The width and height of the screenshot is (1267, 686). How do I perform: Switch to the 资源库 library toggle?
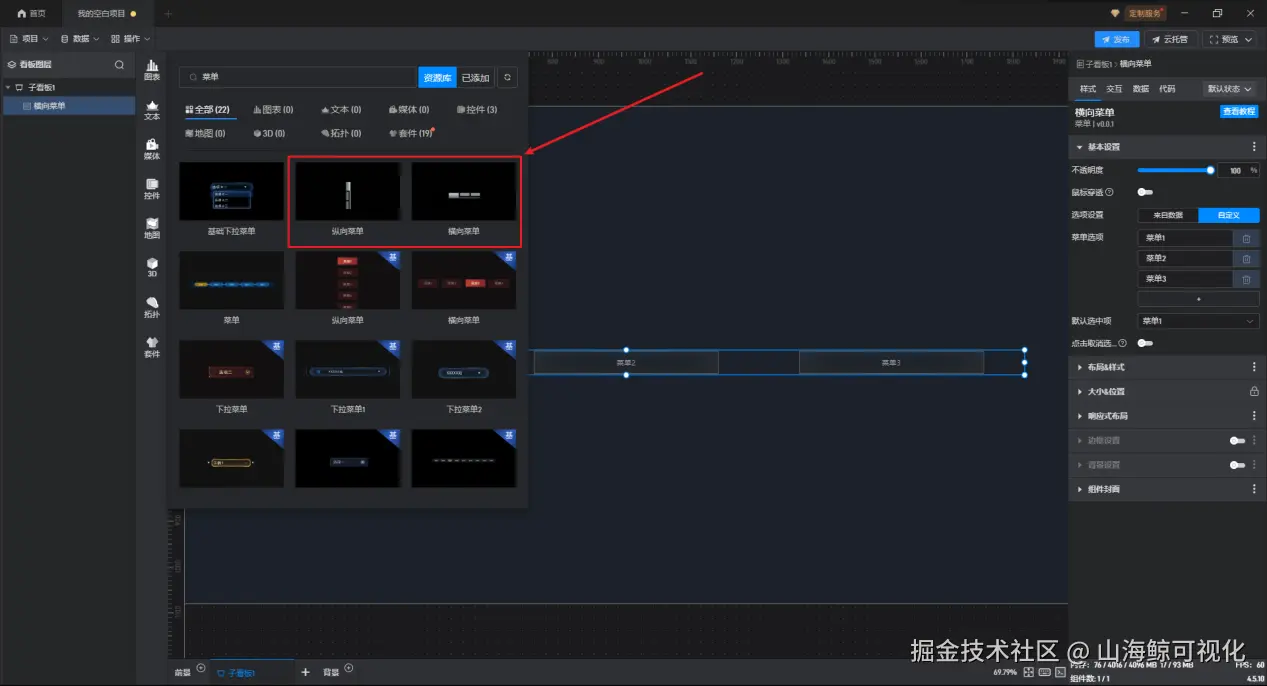437,77
